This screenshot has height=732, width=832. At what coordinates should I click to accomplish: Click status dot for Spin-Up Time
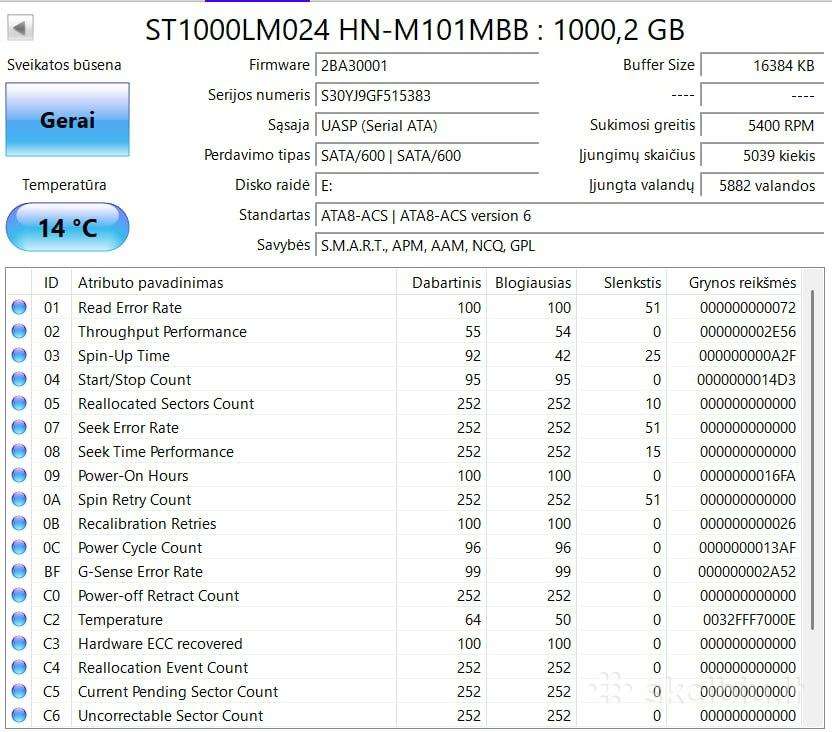tap(19, 355)
